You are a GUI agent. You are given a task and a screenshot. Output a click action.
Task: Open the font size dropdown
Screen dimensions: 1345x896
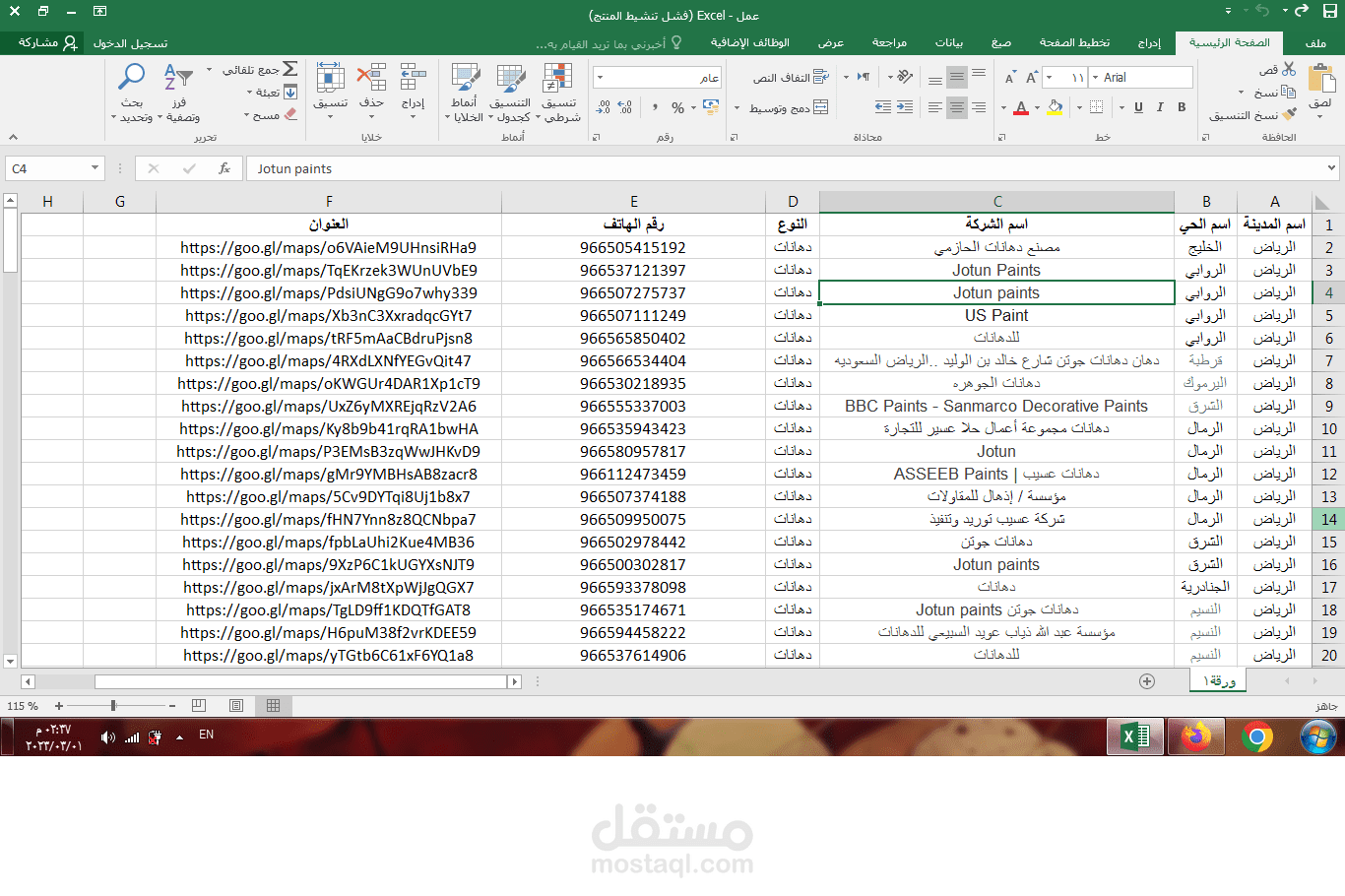click(x=1050, y=77)
